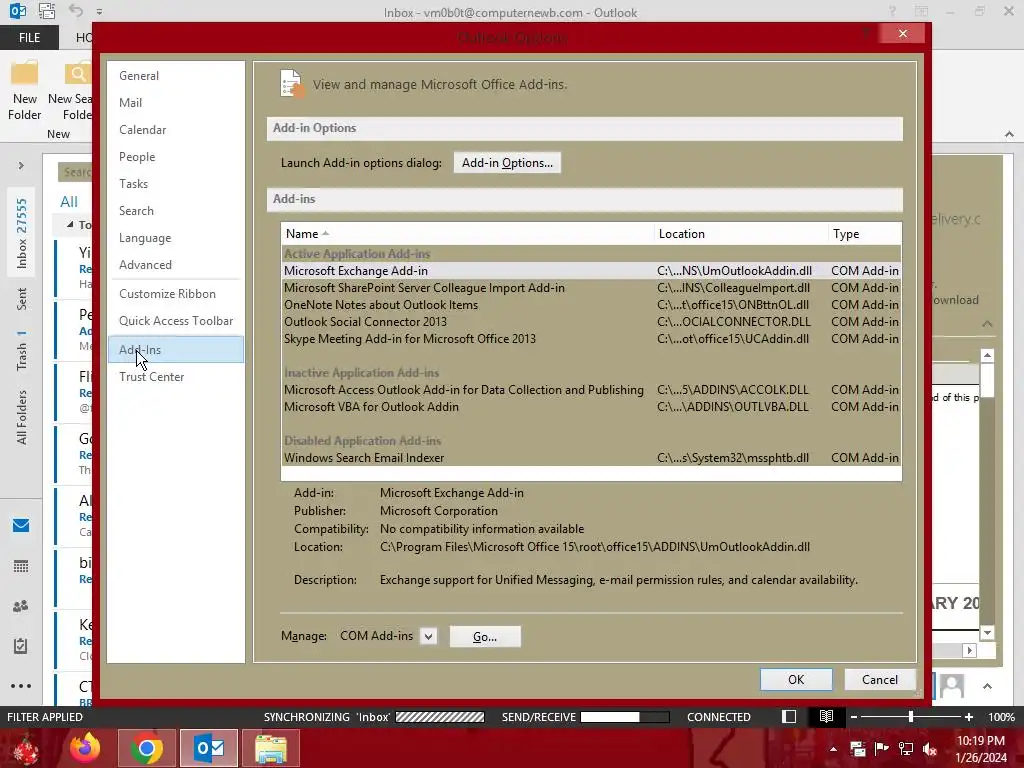The image size is (1024, 768).
Task: Open Quick Access Toolbar options
Action: point(176,321)
